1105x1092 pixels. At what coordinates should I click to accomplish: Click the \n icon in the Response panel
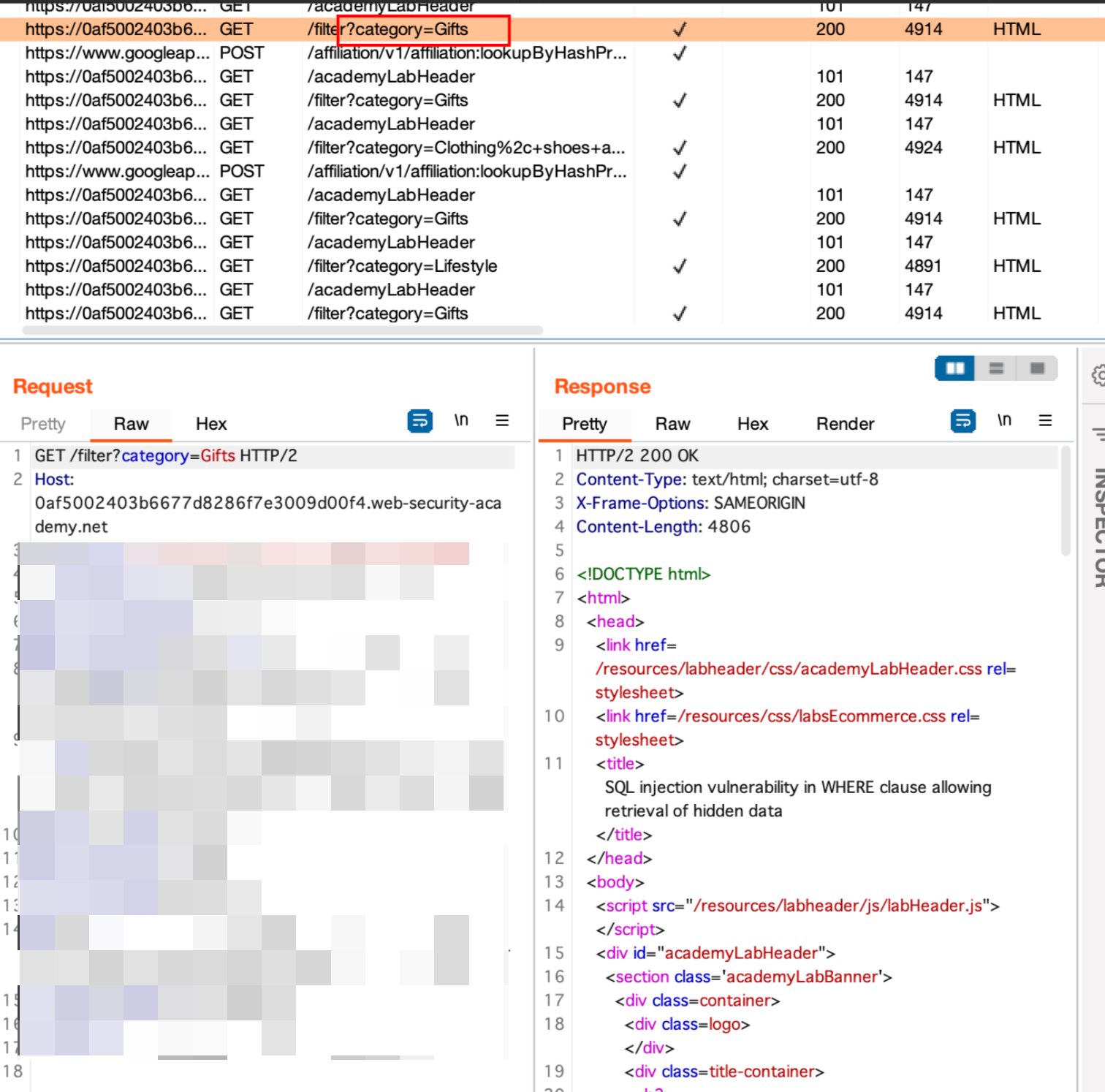point(1004,420)
